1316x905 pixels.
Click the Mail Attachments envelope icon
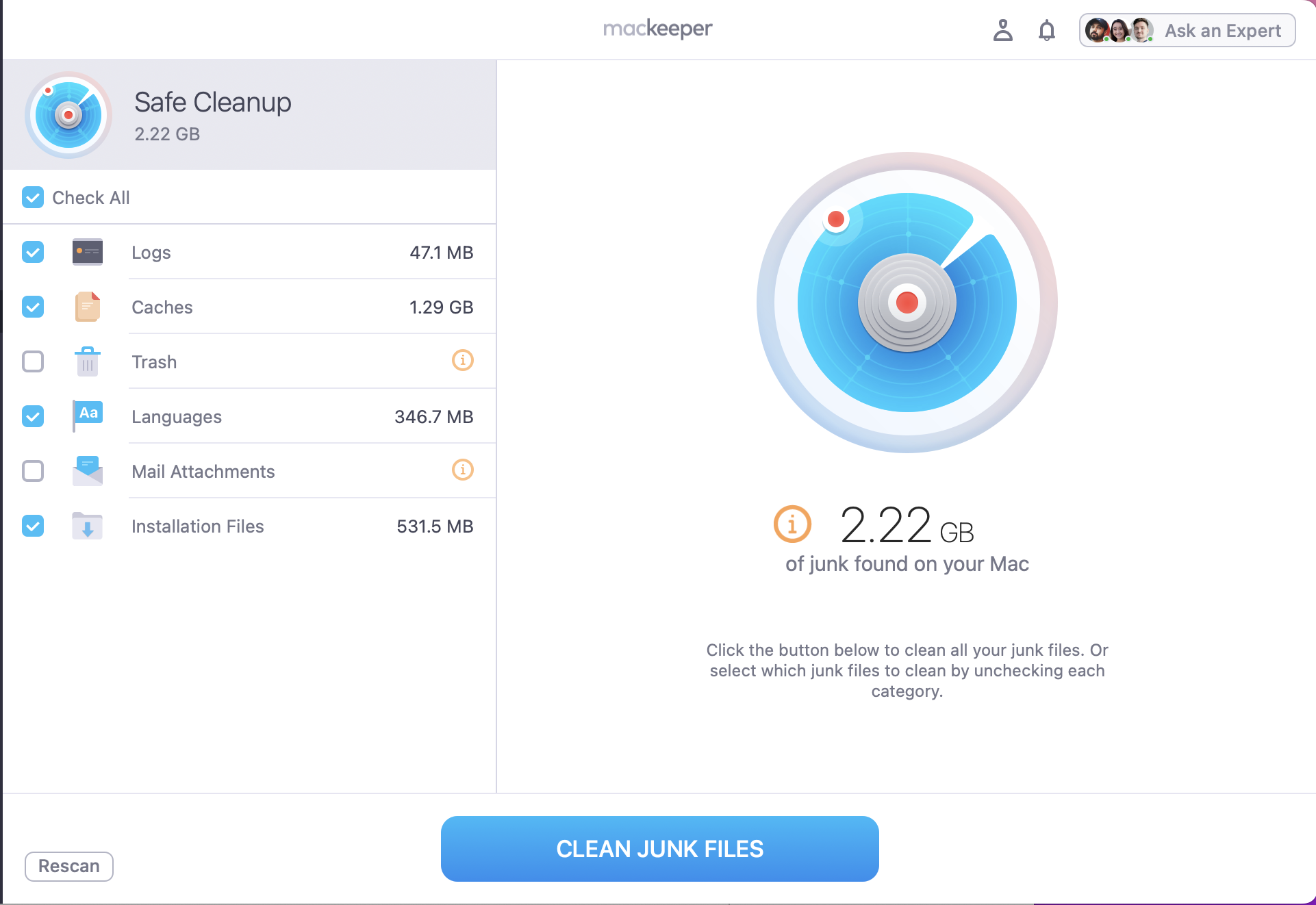coord(87,471)
